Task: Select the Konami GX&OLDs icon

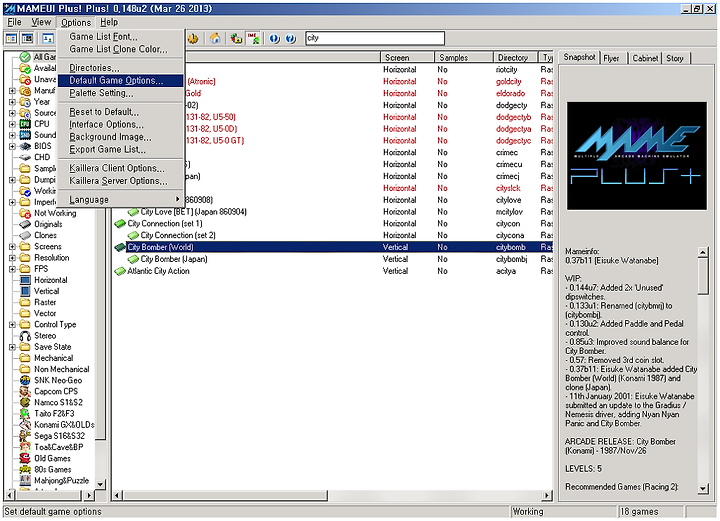Action: 25,425
